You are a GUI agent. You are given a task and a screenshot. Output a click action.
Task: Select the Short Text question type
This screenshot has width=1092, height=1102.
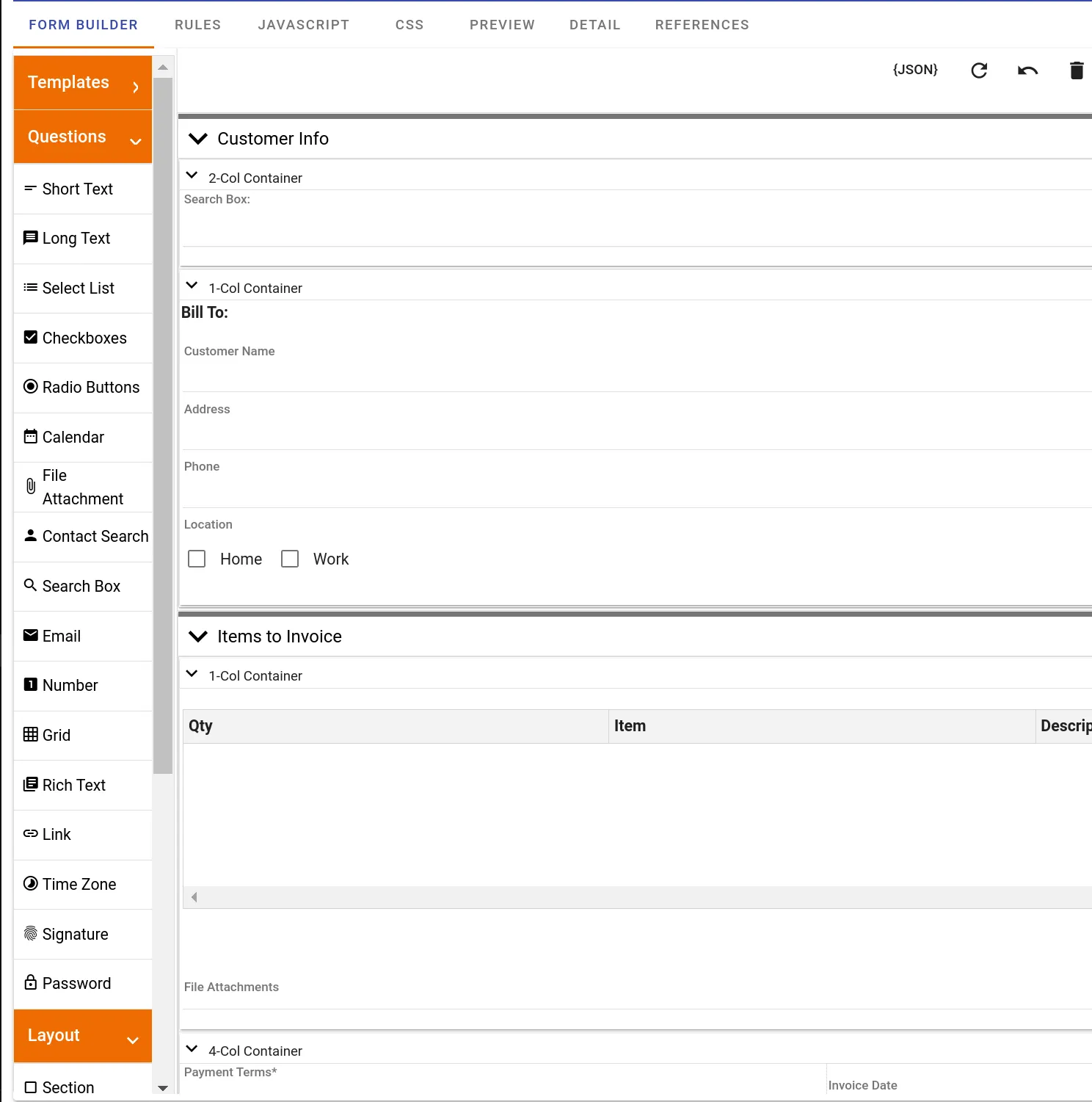pyautogui.click(x=77, y=189)
